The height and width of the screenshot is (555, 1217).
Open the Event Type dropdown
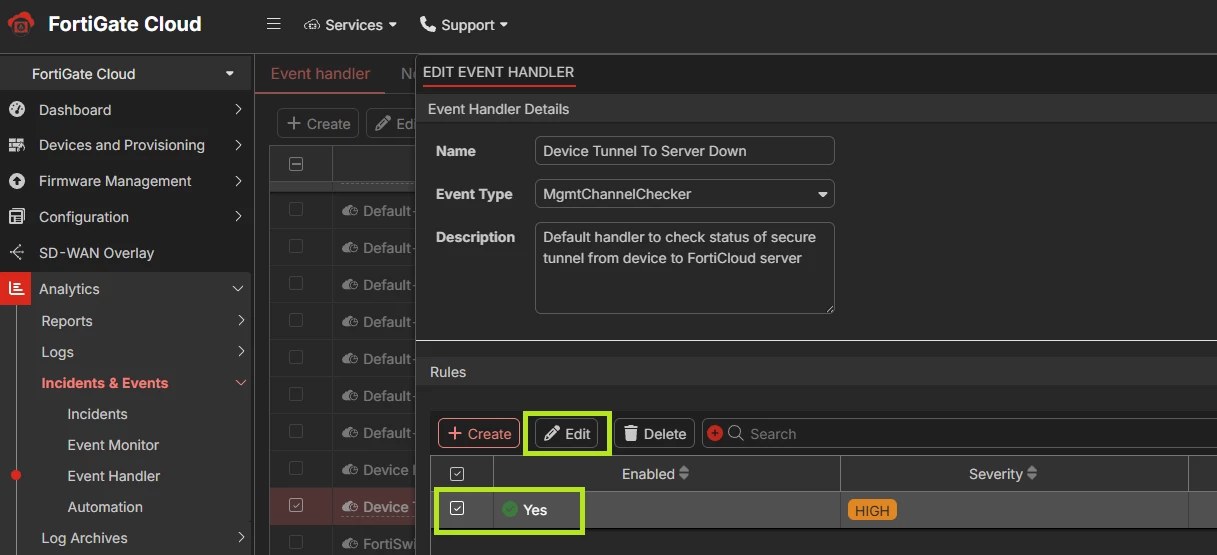pyautogui.click(x=685, y=194)
